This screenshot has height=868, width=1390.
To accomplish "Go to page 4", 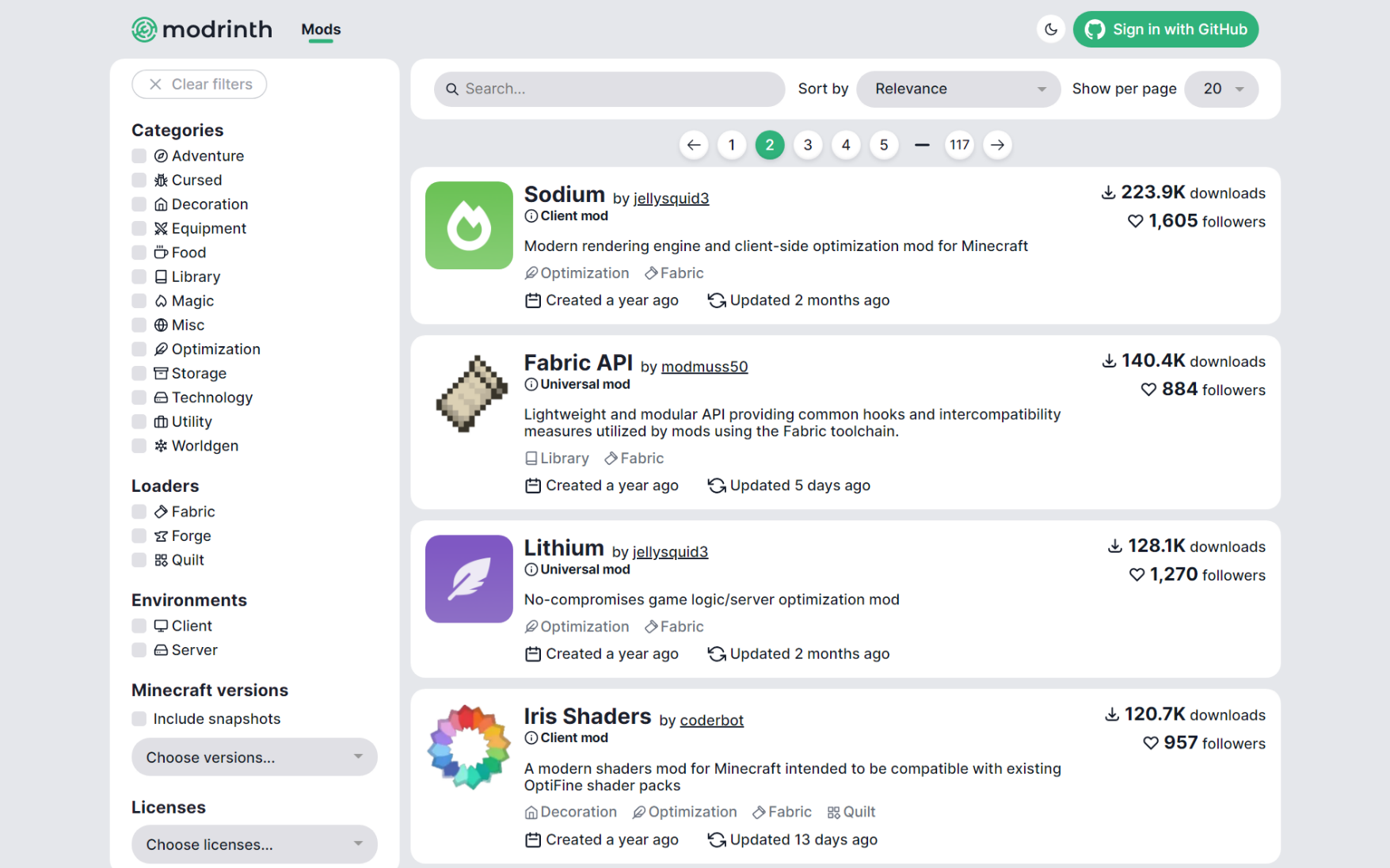I will (x=846, y=145).
